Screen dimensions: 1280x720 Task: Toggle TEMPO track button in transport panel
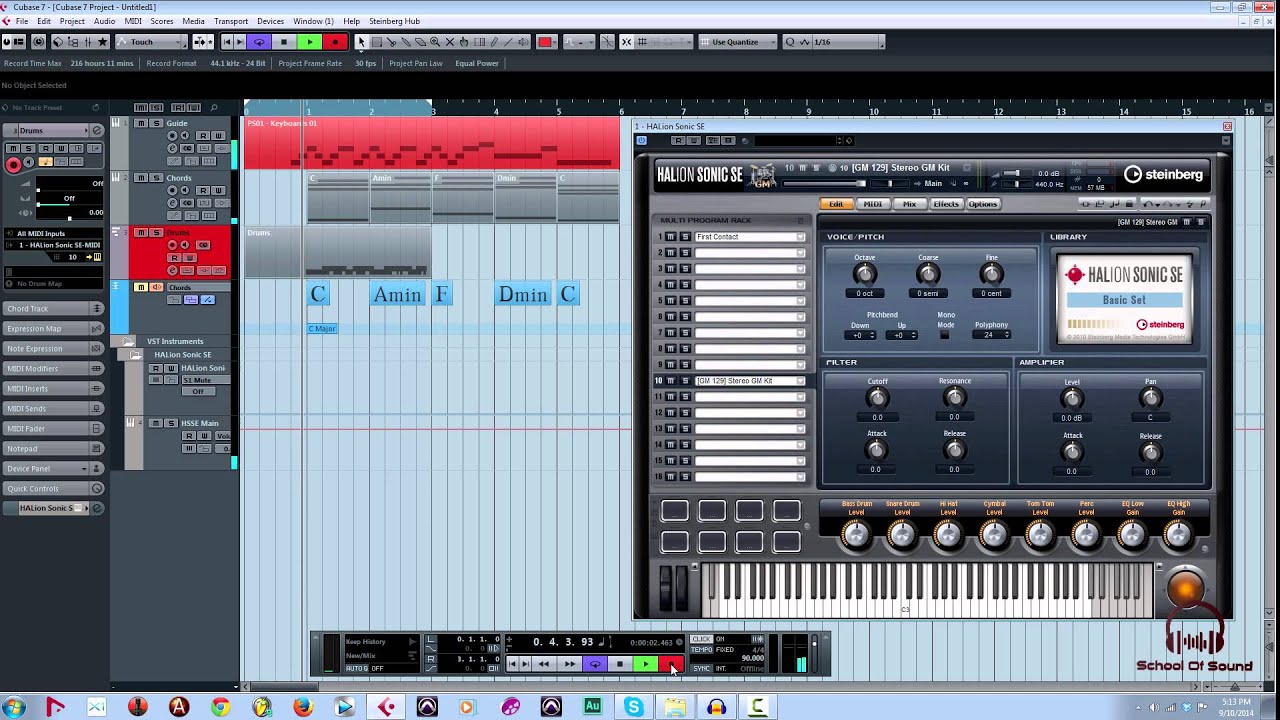701,650
